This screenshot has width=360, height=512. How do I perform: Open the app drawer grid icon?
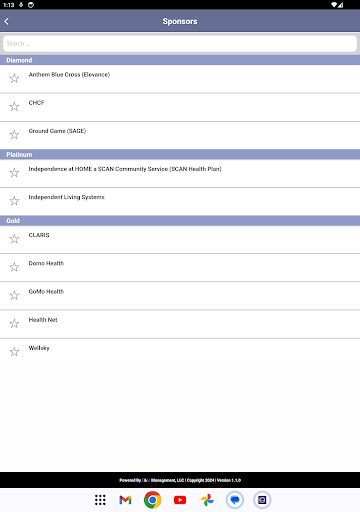[100, 500]
